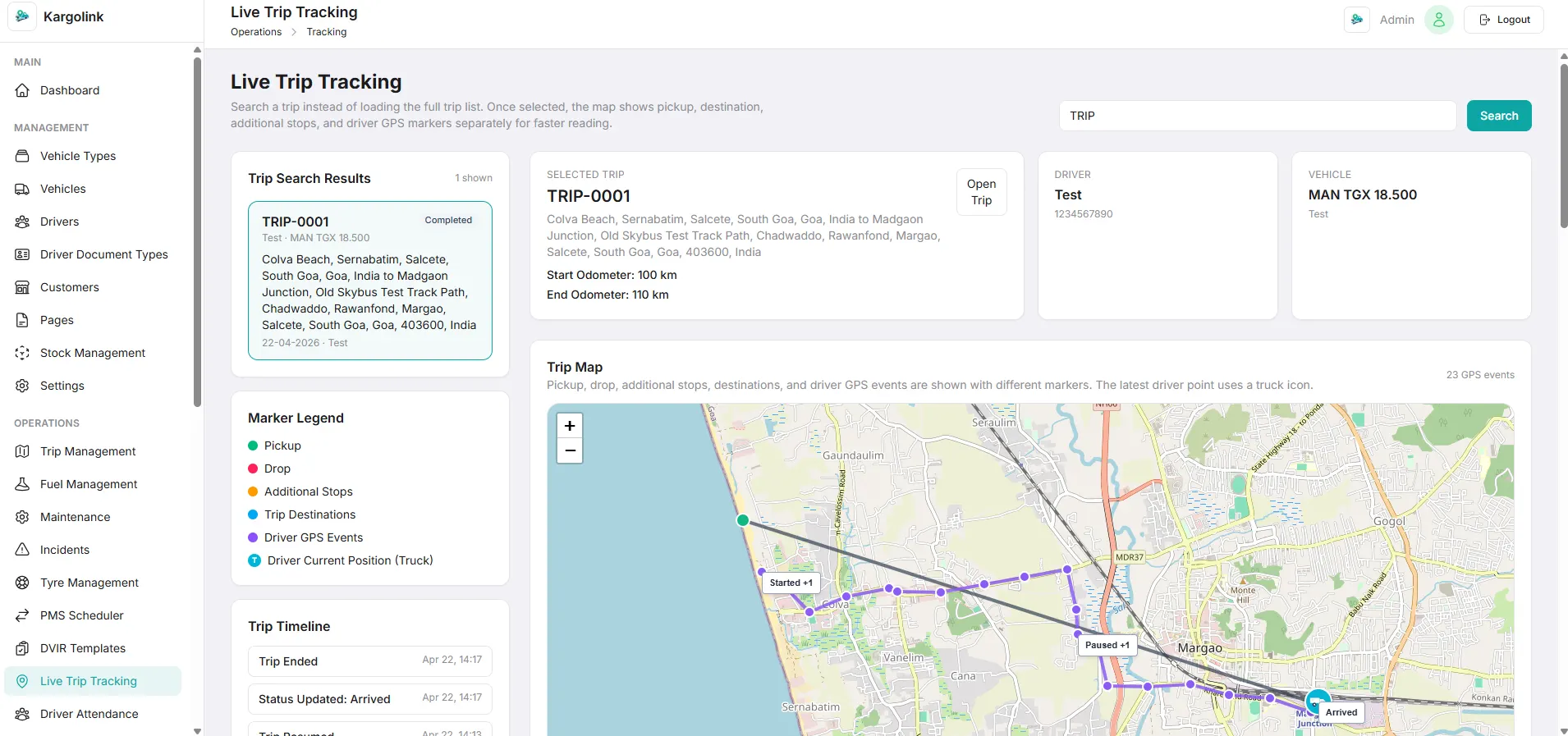Navigate to Incidents page
1568x736 pixels.
93,550
